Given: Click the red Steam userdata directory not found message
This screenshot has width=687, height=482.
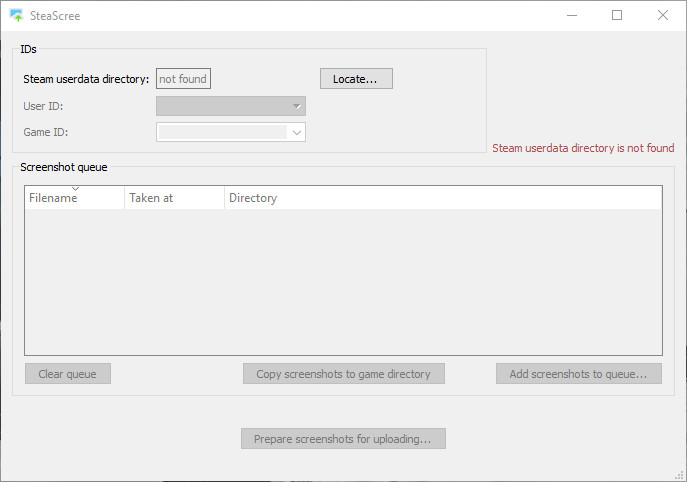Looking at the screenshot, I should click(x=583, y=148).
